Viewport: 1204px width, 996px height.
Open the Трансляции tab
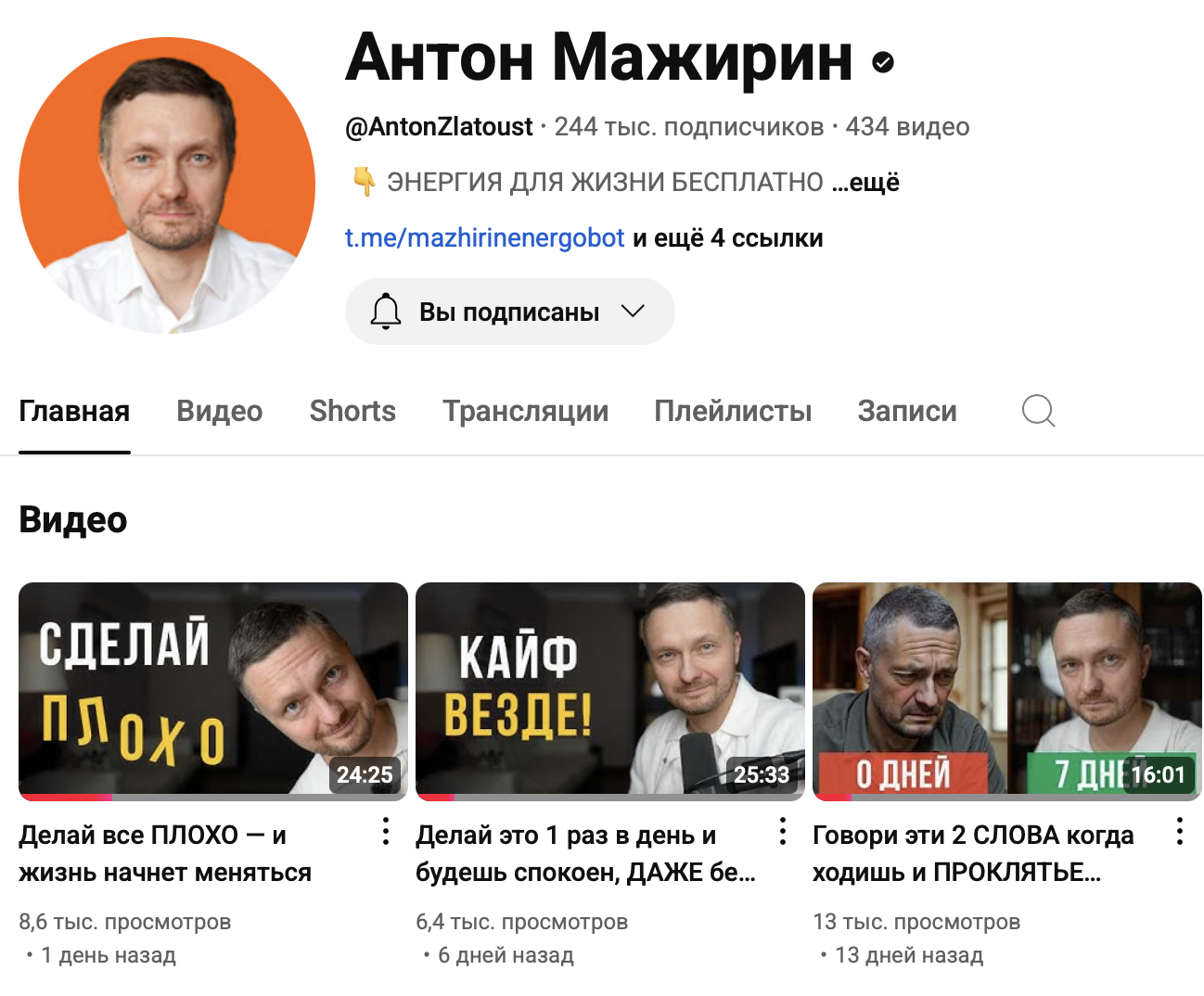pos(525,411)
